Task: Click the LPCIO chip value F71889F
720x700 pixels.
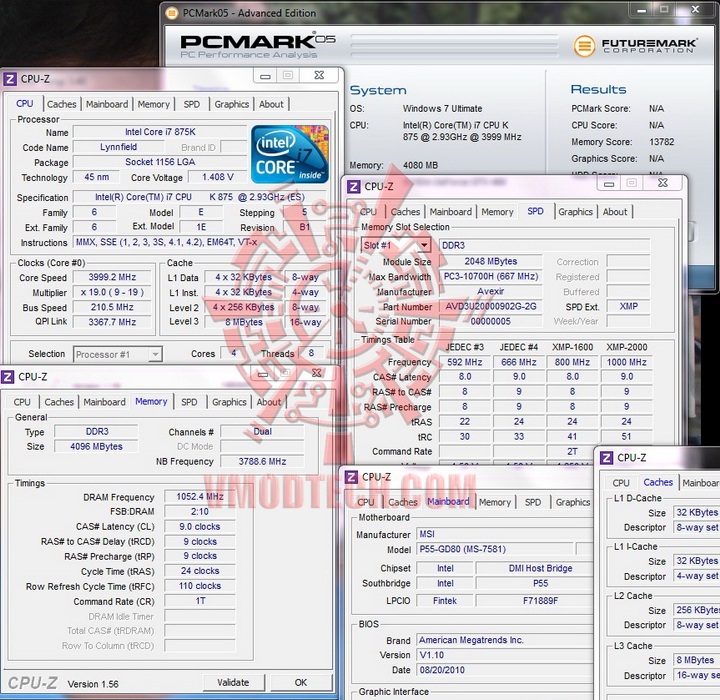Action: tap(534, 600)
